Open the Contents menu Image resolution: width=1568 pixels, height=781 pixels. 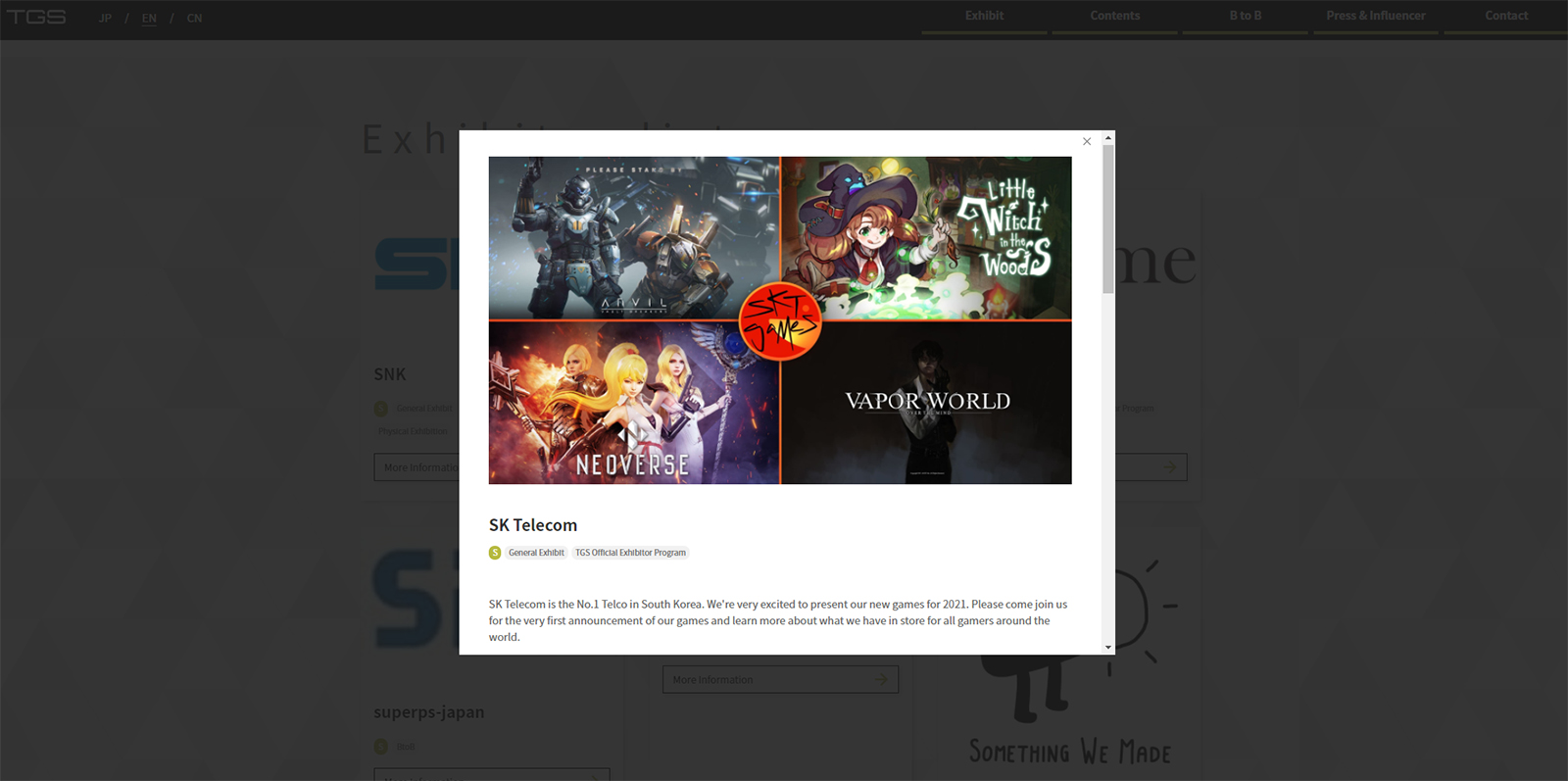click(1114, 16)
